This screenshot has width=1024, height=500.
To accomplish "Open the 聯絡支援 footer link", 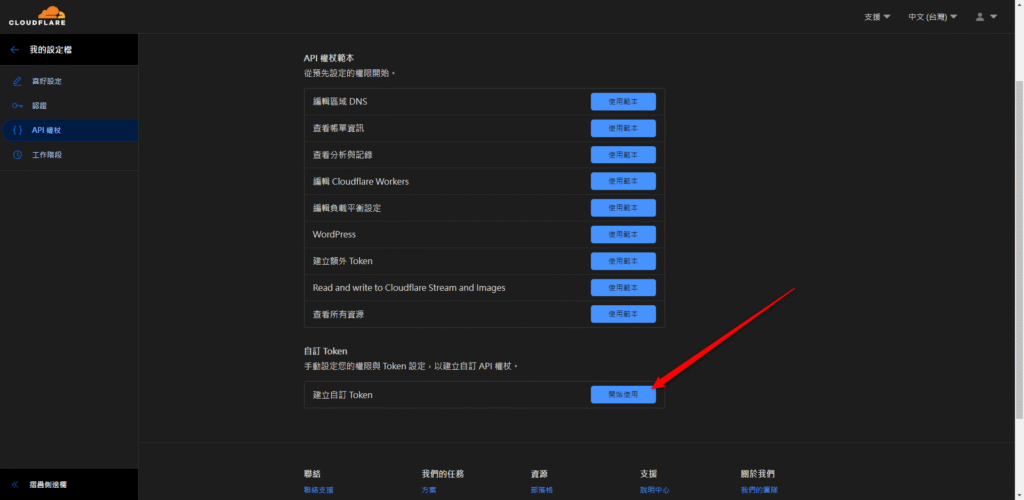I will (318, 490).
